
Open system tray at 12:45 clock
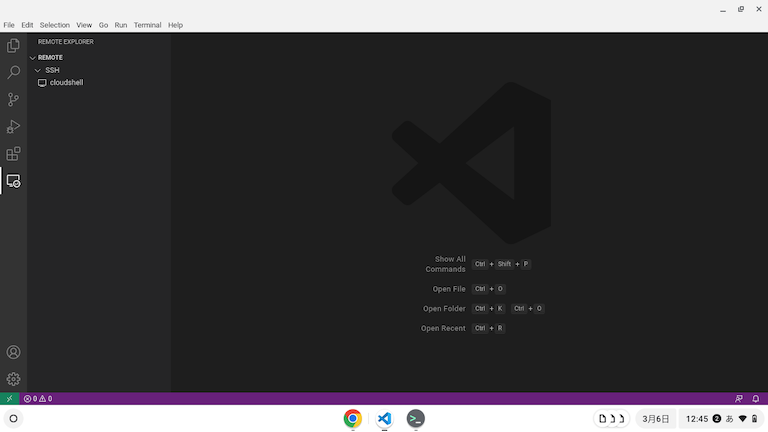697,419
